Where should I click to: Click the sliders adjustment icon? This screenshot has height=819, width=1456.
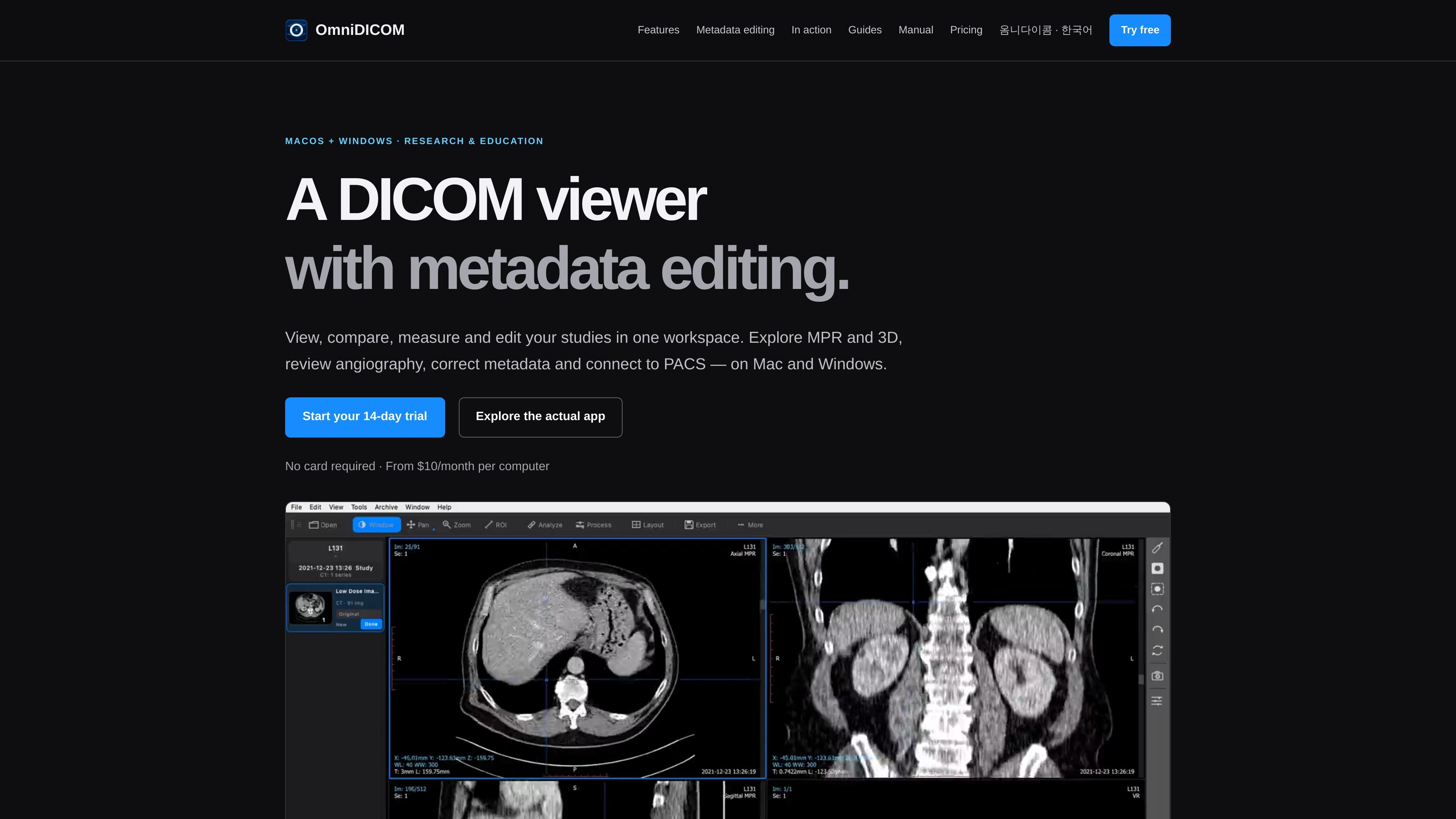[x=1157, y=701]
